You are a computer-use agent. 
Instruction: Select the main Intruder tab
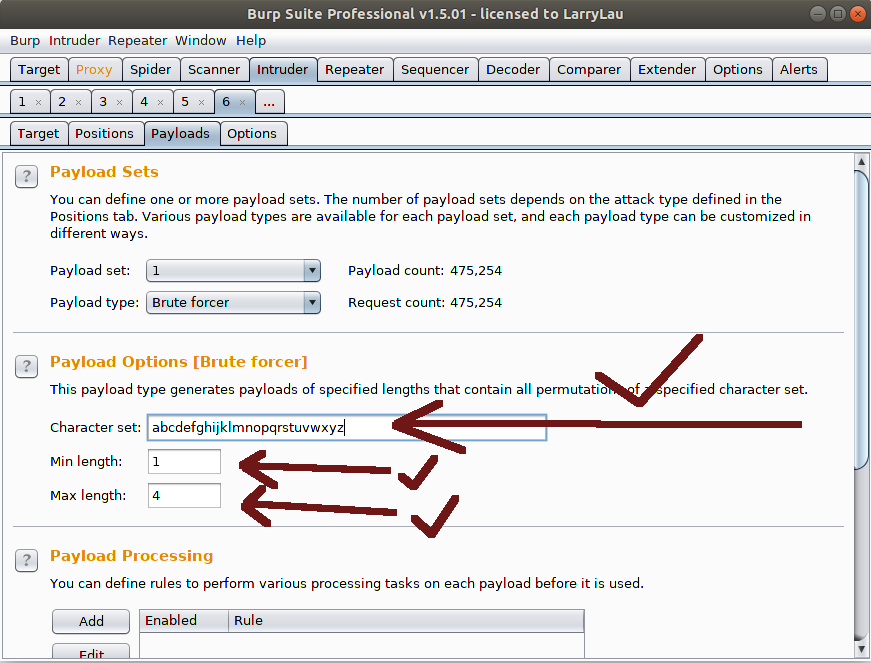coord(283,69)
